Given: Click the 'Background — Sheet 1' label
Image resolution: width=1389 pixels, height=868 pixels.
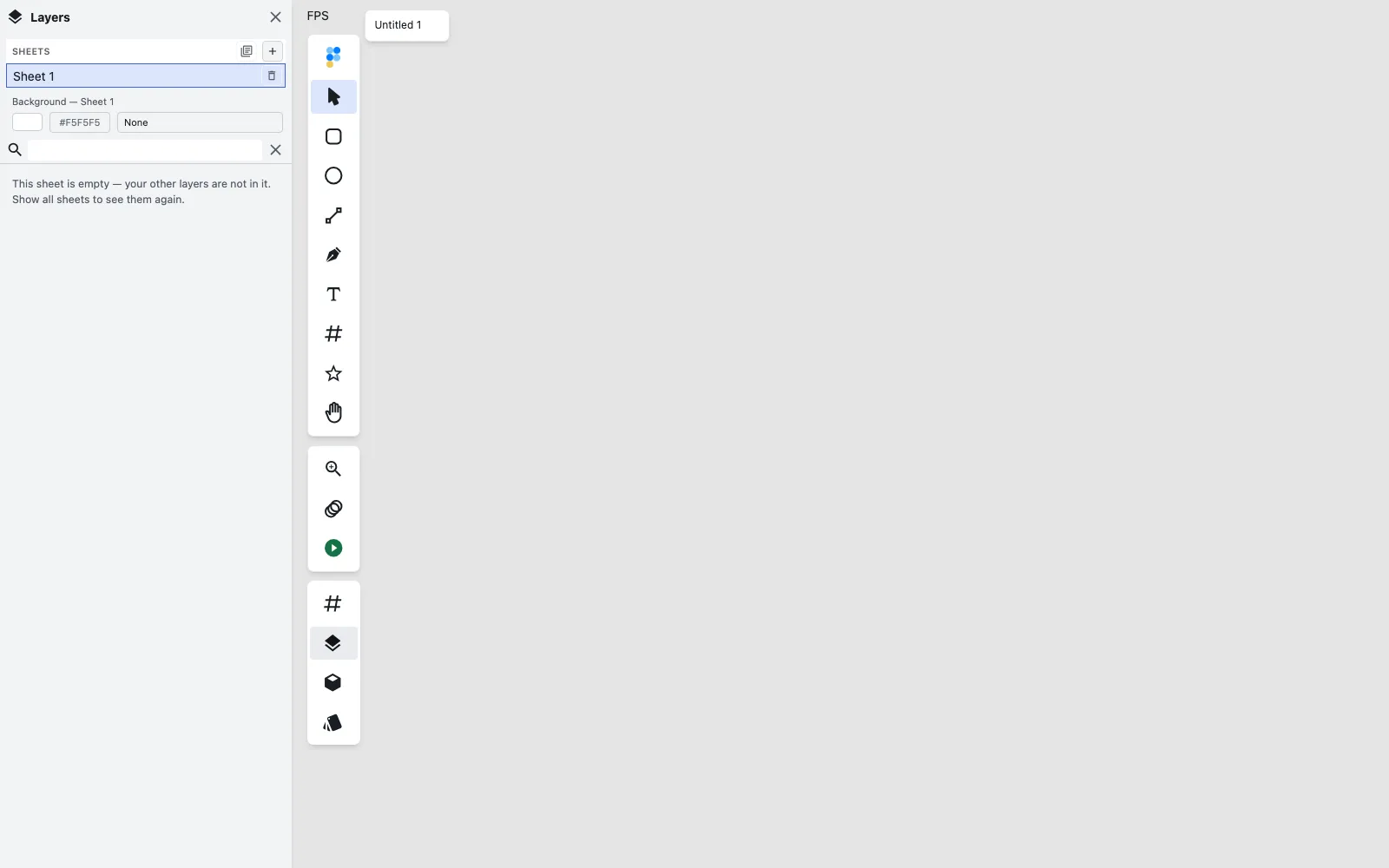Looking at the screenshot, I should (63, 102).
